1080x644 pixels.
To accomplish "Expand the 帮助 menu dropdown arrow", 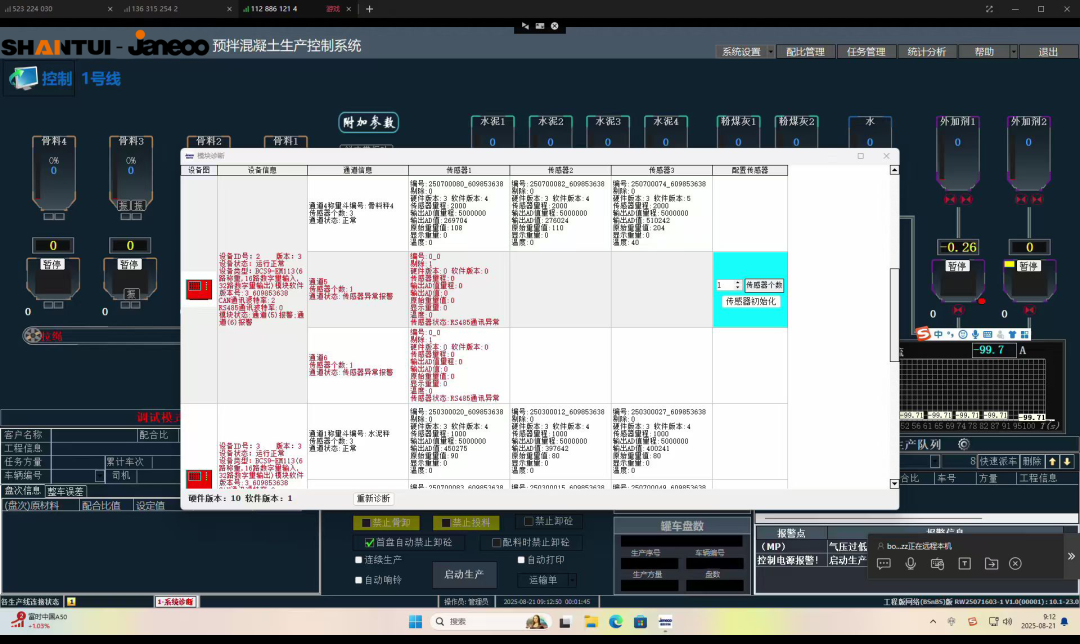I will point(1013,52).
